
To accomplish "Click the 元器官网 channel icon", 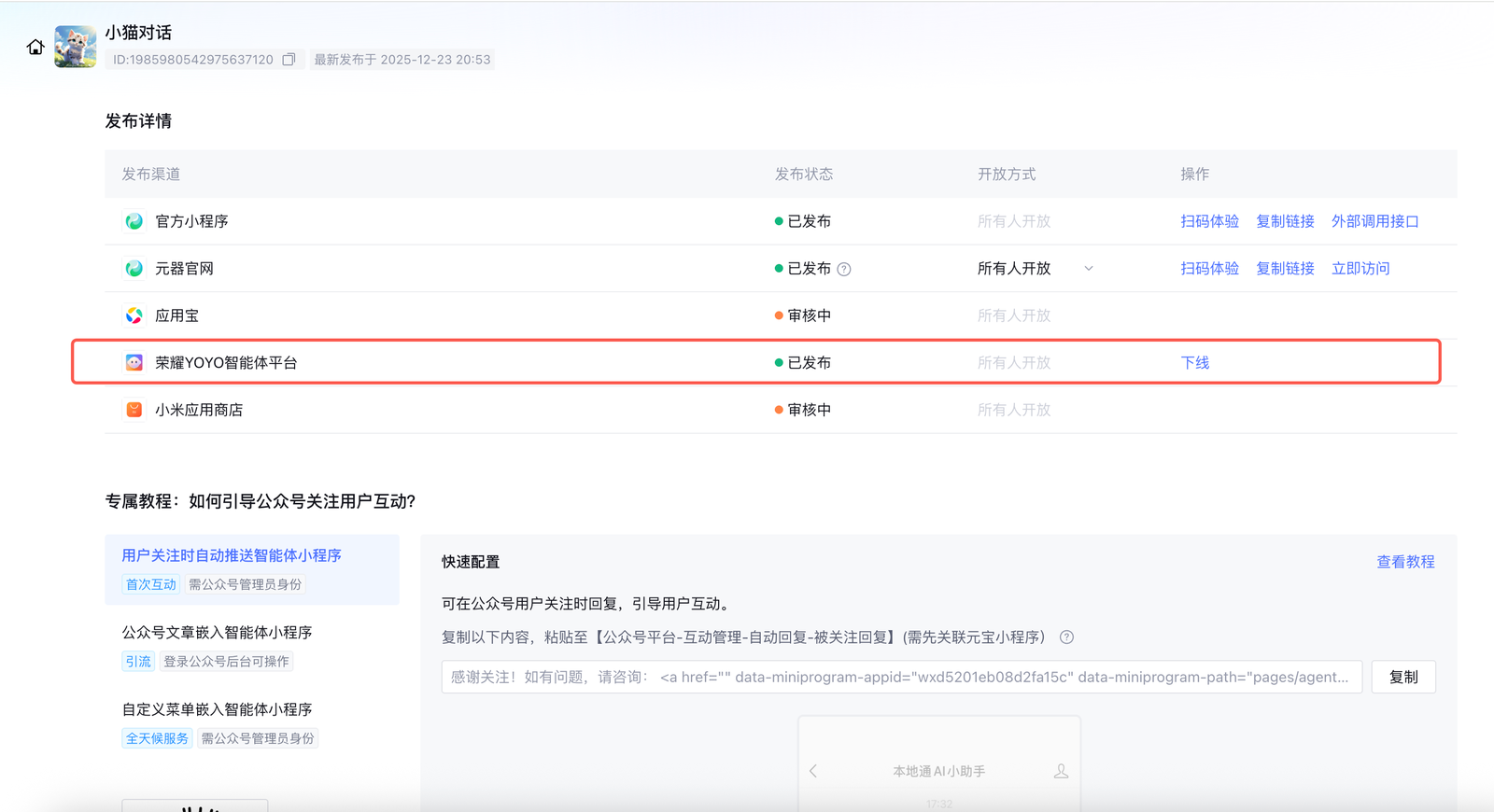I will tap(134, 269).
